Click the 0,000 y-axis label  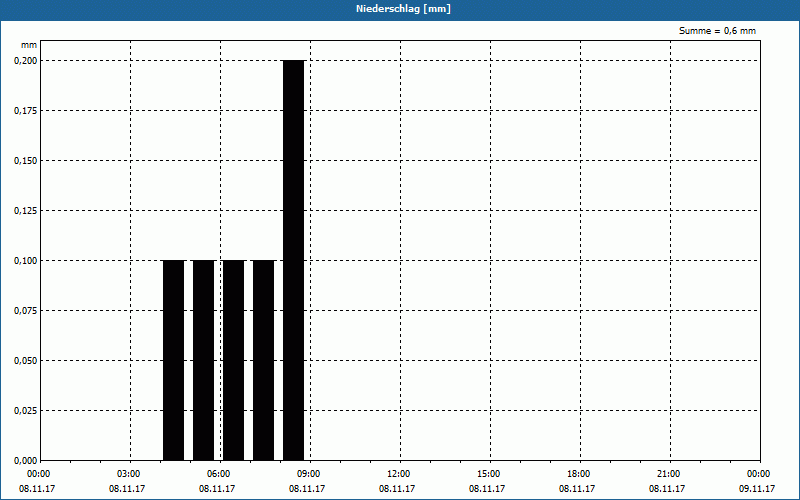coord(26,461)
